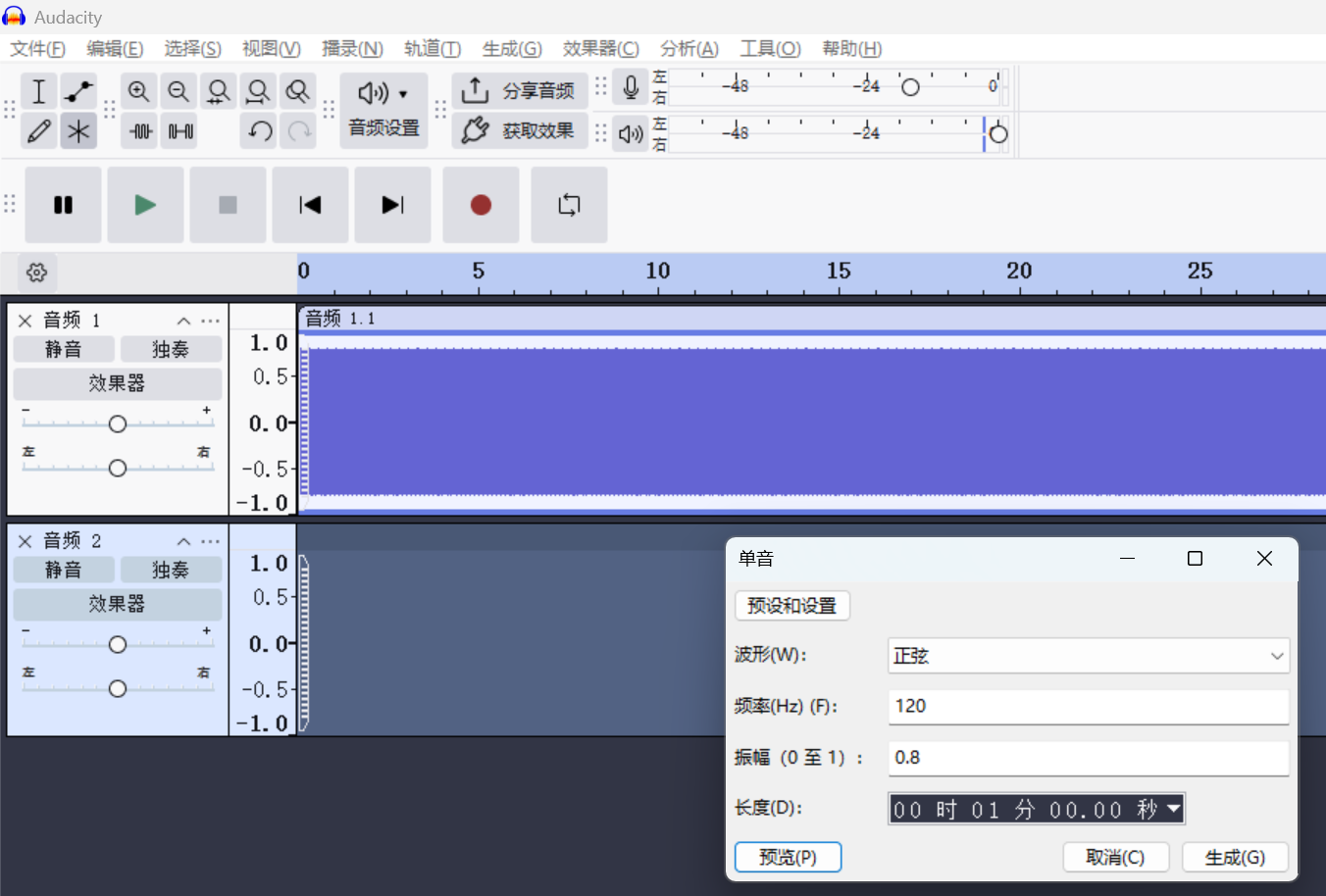Toggle the Loop playback button

tap(569, 205)
